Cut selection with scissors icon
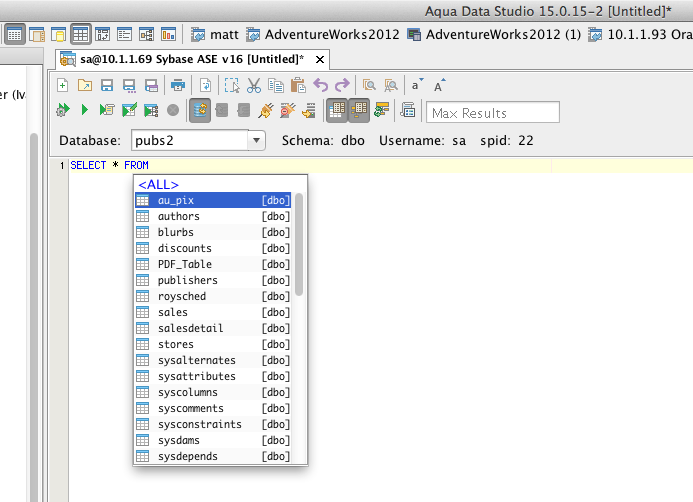Screen dimensions: 693x502 coord(254,85)
